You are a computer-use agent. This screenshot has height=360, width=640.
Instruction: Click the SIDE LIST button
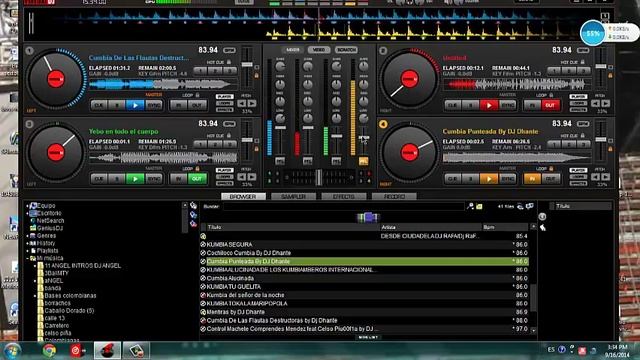click(x=368, y=337)
